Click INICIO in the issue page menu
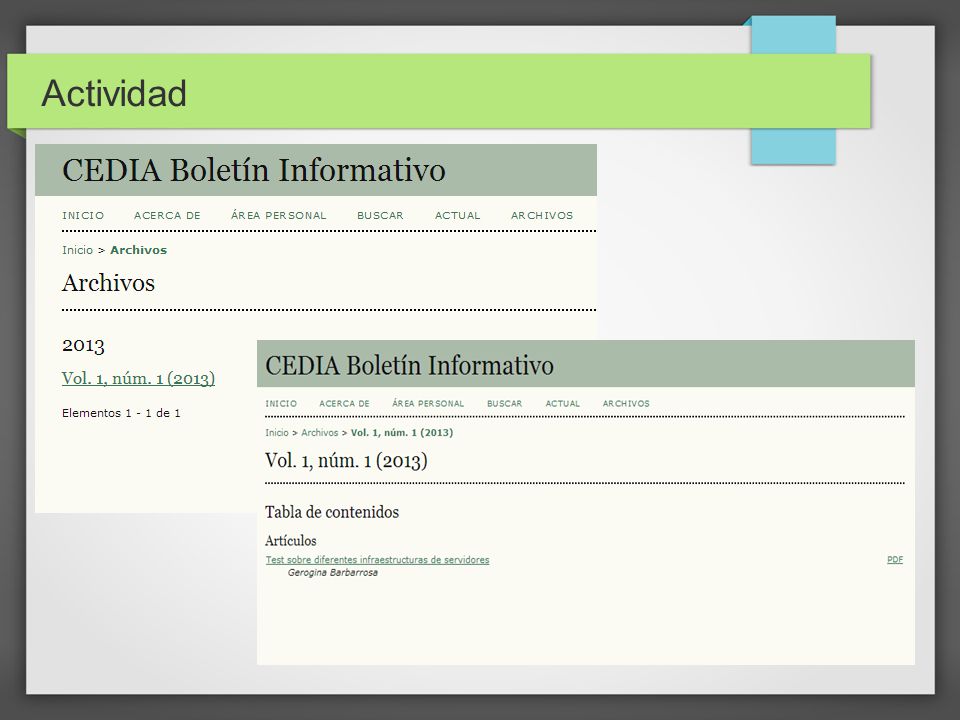 [x=281, y=403]
